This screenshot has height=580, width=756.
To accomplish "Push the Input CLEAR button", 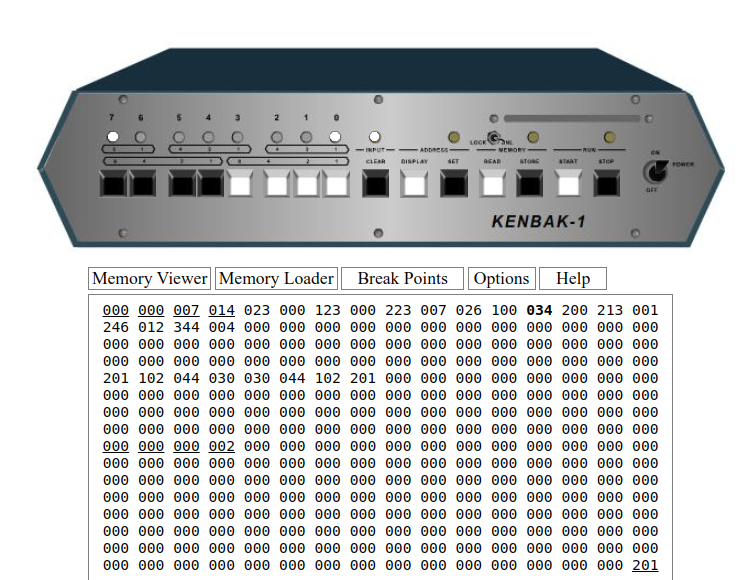I will pyautogui.click(x=376, y=183).
